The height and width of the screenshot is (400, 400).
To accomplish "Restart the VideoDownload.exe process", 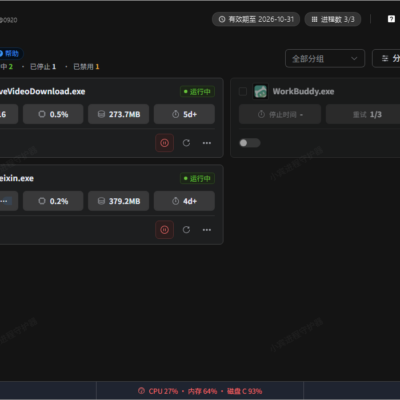I will point(186,143).
